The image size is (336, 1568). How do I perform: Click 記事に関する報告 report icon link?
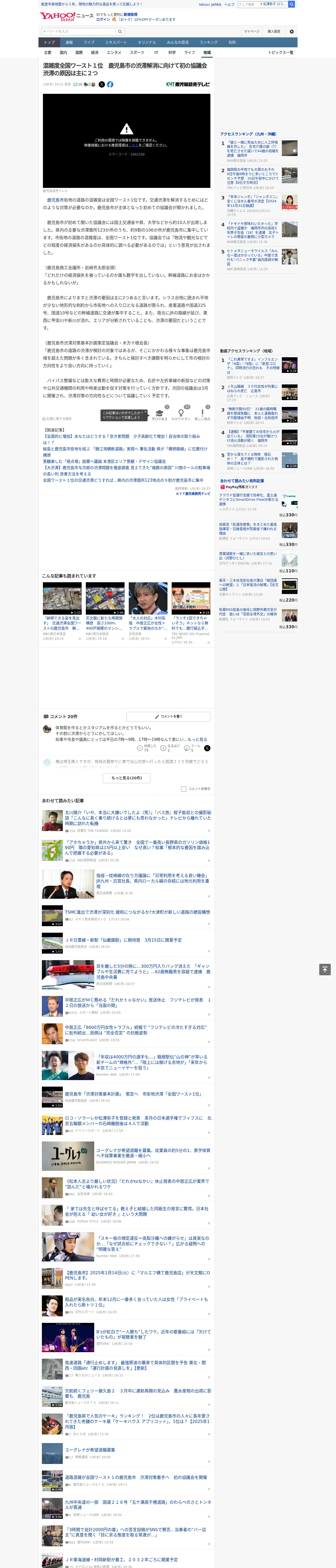coord(57,419)
